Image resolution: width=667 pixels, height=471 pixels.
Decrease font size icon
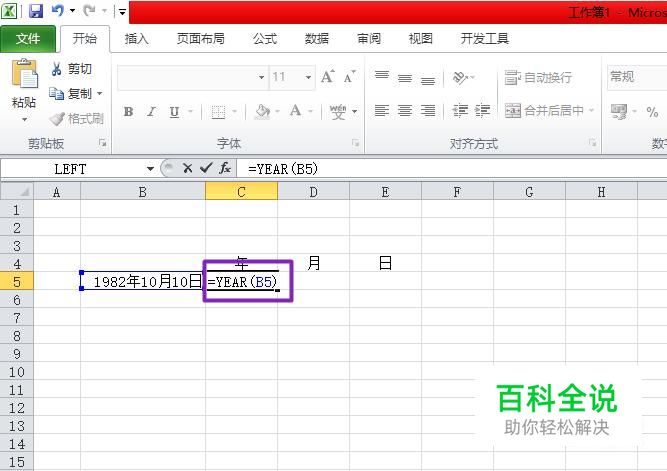pos(350,77)
